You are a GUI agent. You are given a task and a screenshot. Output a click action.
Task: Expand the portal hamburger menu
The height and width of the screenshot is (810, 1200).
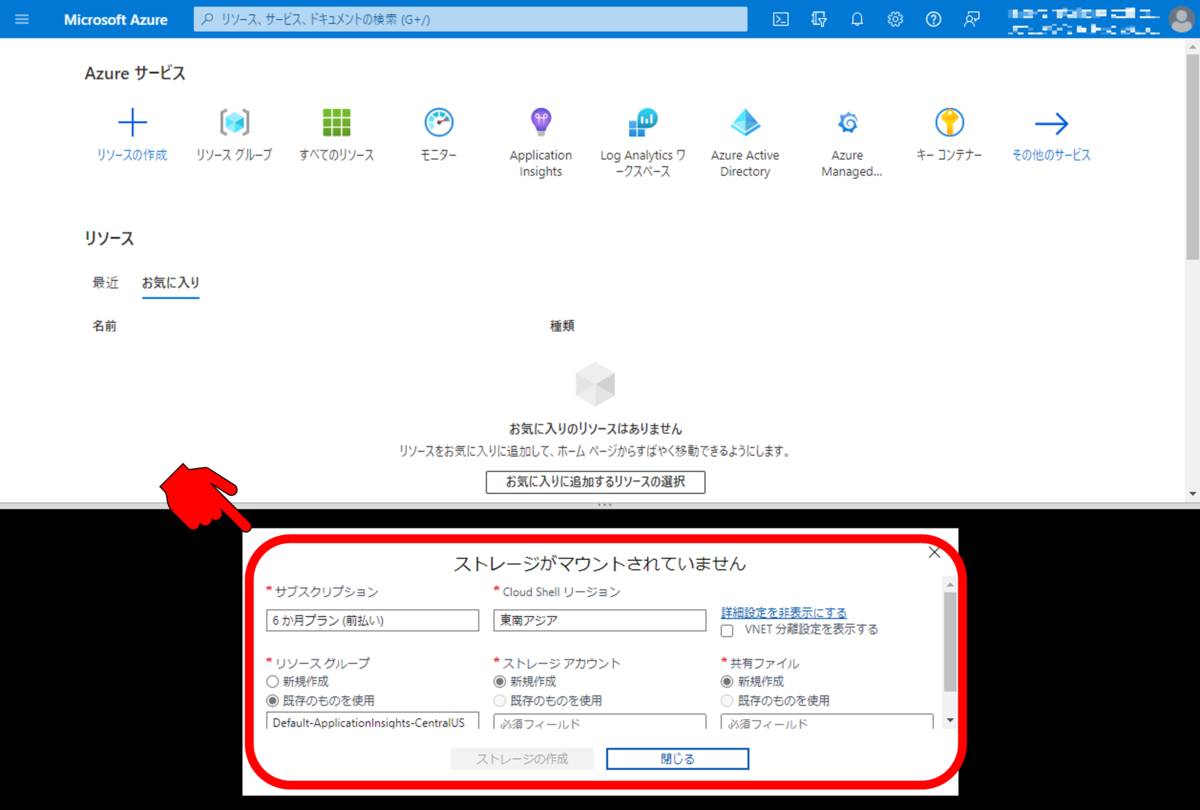pos(21,19)
